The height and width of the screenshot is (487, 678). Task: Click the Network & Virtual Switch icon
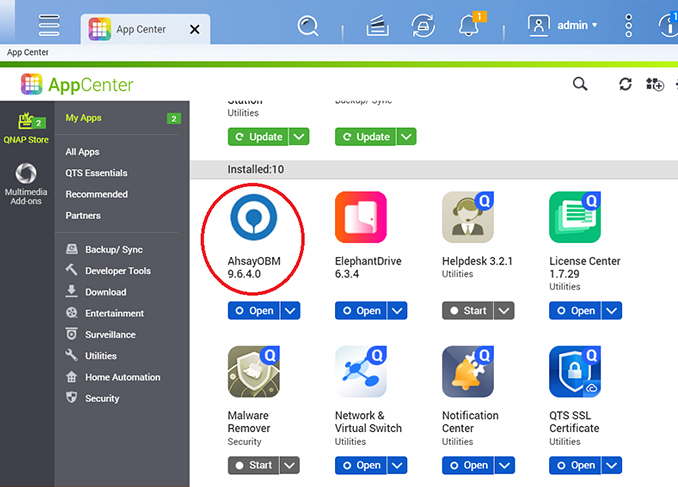click(x=361, y=372)
